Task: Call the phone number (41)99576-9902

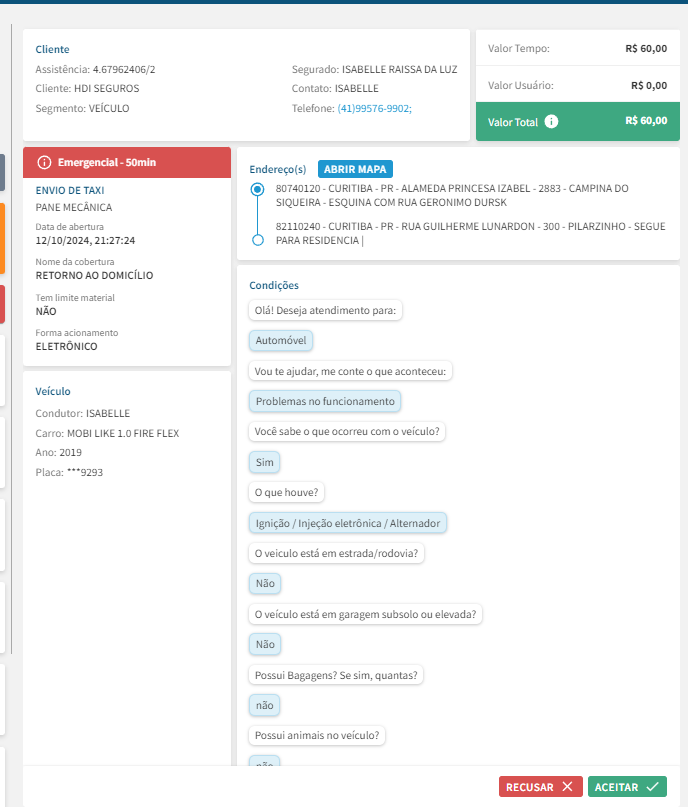Action: tap(374, 108)
